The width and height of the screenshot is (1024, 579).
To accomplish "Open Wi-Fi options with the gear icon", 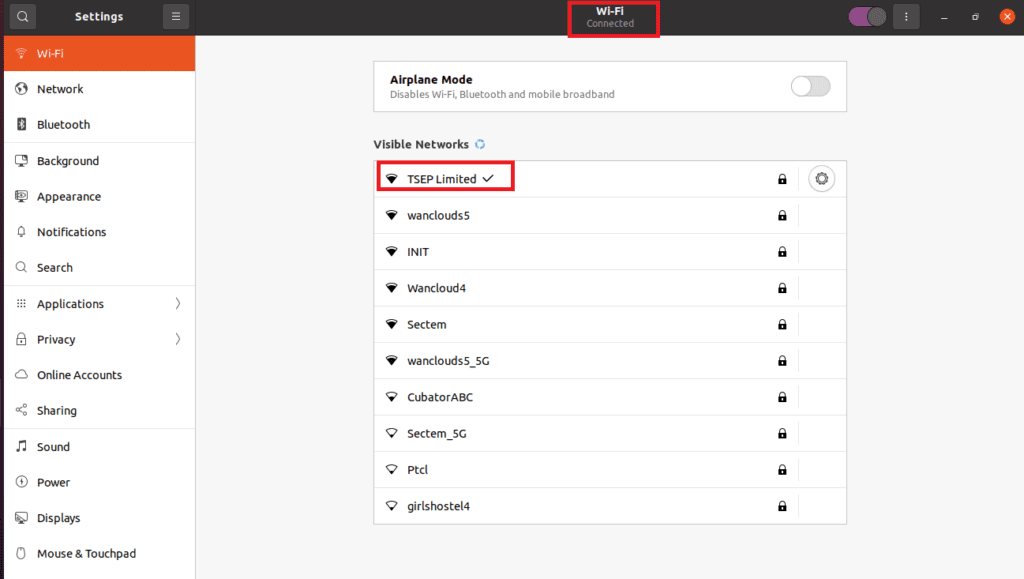I will click(821, 178).
